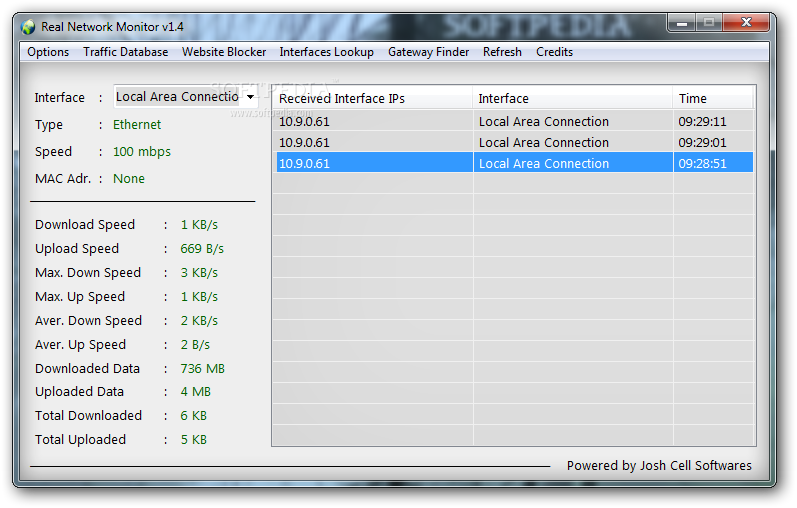Open Interfaces Lookup menu item
This screenshot has height=508, width=797.
pos(326,52)
